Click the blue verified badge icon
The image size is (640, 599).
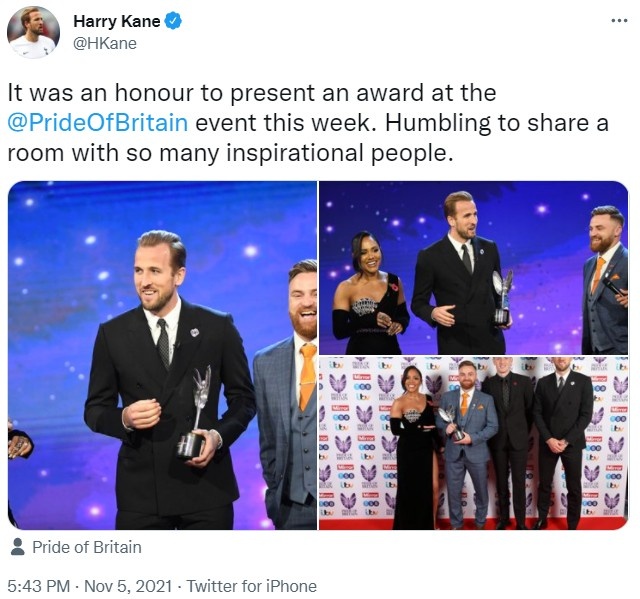click(173, 21)
